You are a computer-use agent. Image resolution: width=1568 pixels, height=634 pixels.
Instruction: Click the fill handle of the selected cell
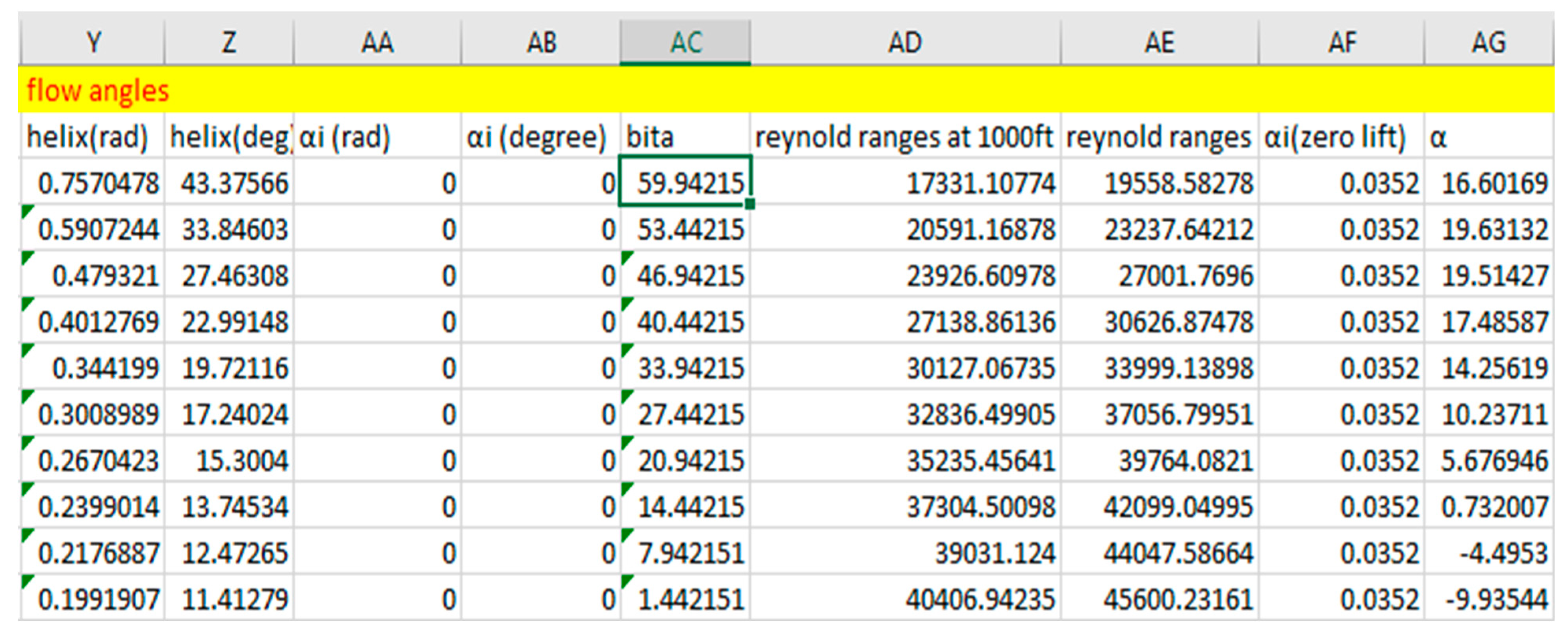point(750,205)
